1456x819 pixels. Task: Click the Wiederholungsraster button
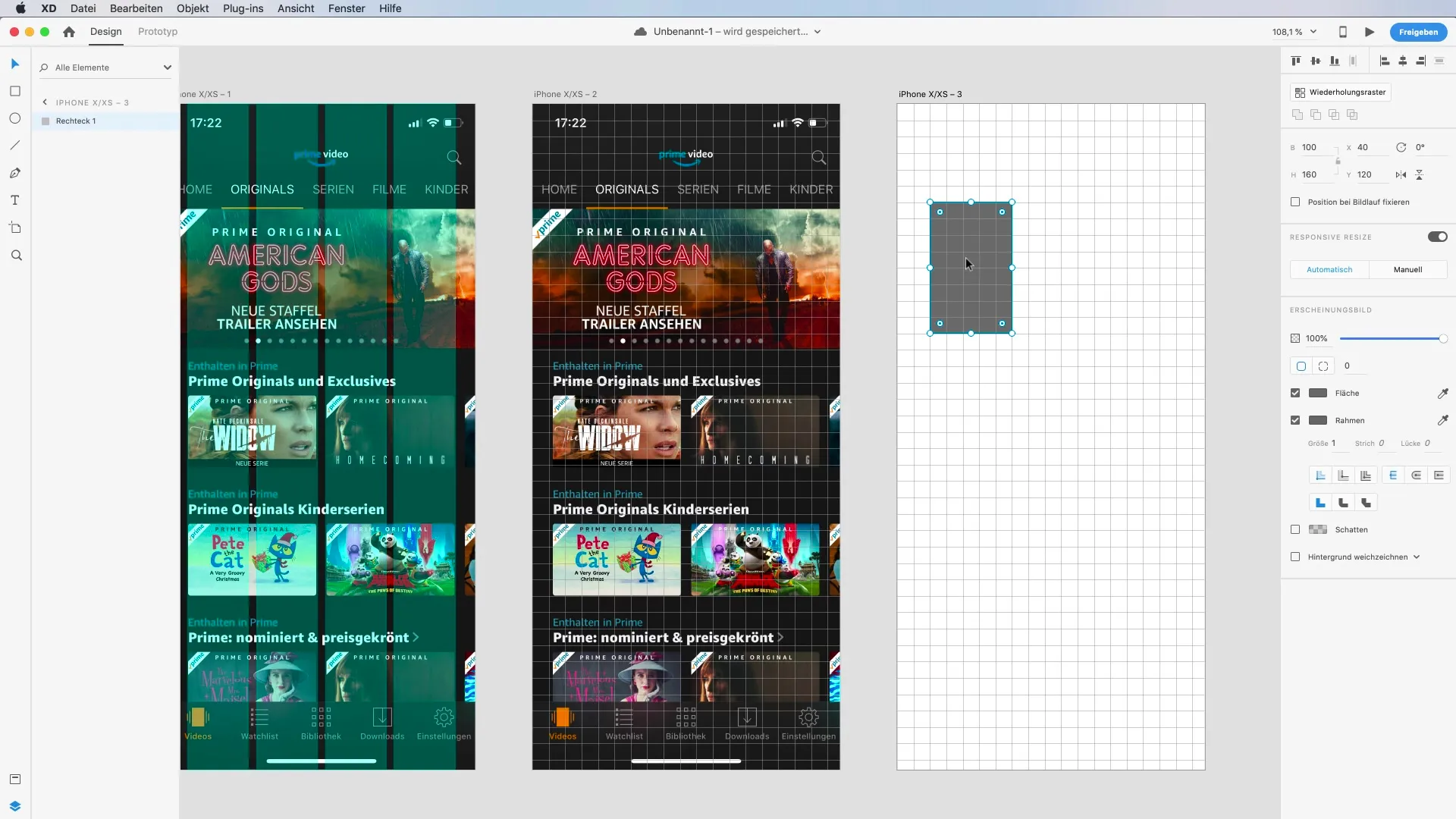1340,92
